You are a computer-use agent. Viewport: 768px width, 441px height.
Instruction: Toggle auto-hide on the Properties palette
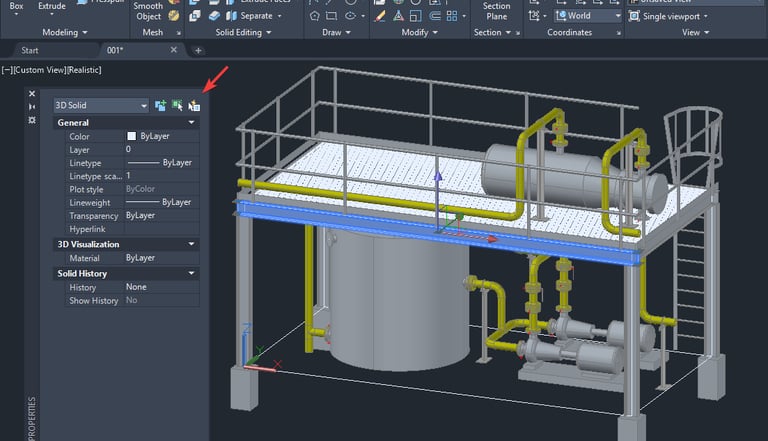pyautogui.click(x=32, y=106)
